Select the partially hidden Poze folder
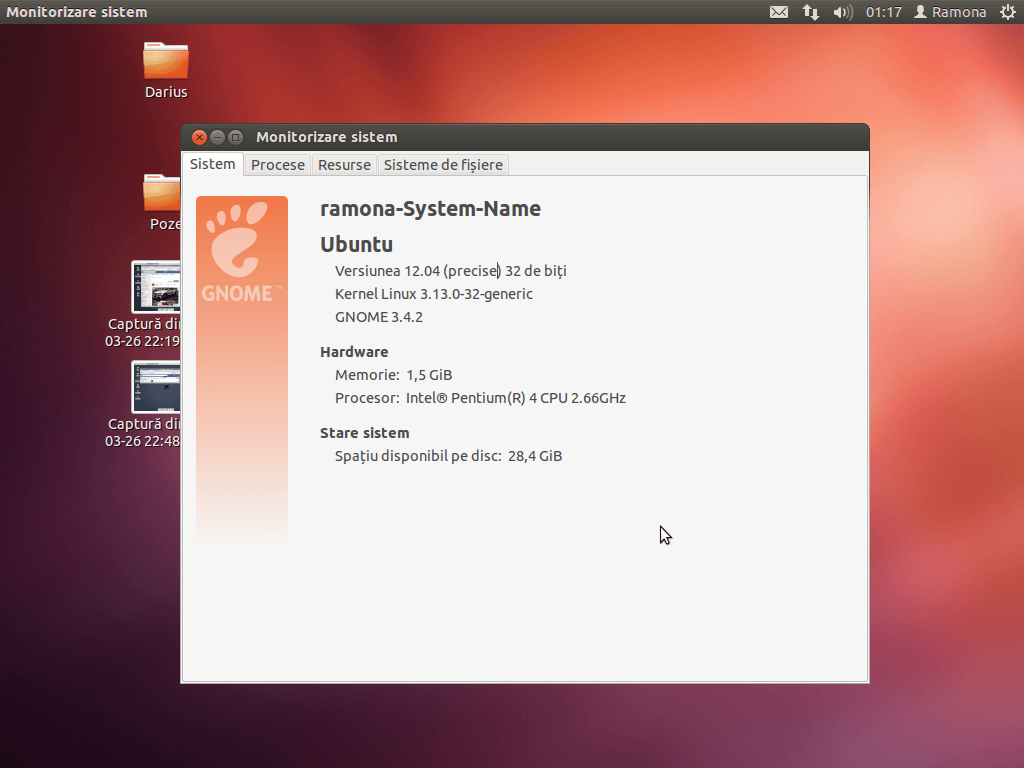The height and width of the screenshot is (768, 1024). pos(162,194)
